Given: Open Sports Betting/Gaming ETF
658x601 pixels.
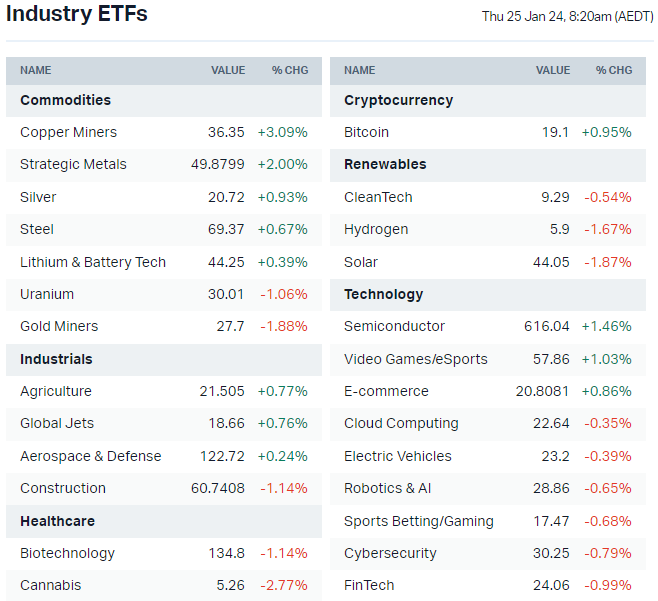Looking at the screenshot, I should click(418, 521).
